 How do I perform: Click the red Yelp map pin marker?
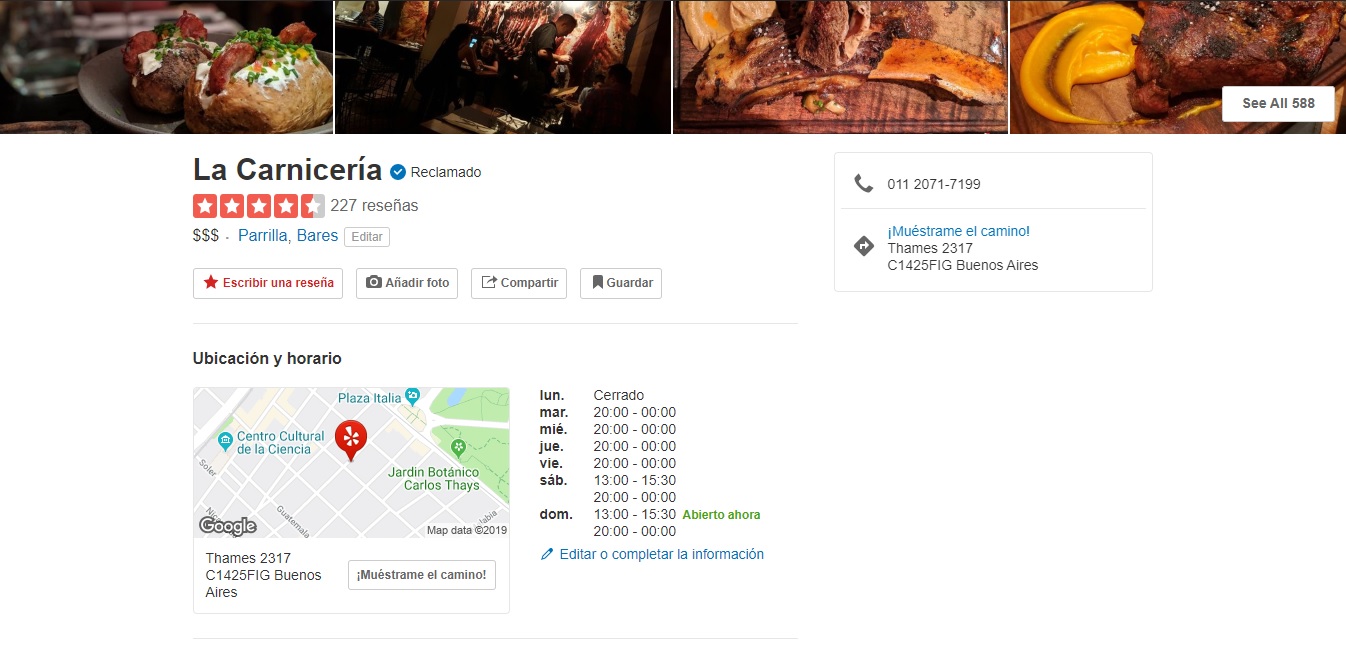pos(351,440)
